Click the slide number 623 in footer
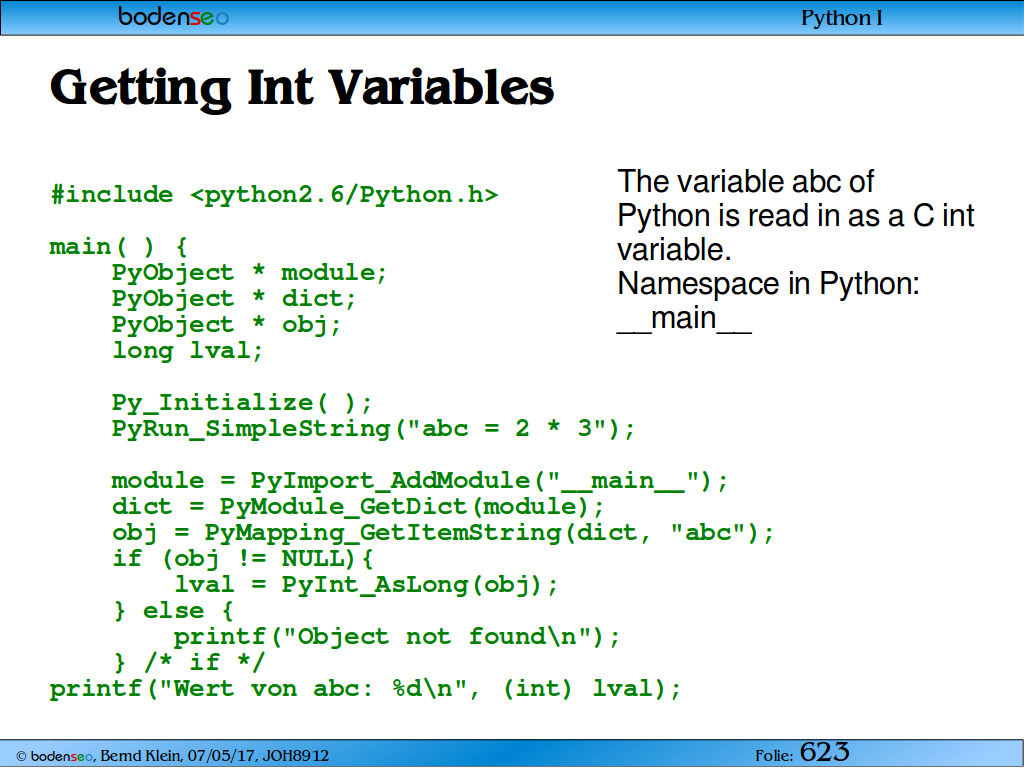The image size is (1024, 768). (825, 752)
